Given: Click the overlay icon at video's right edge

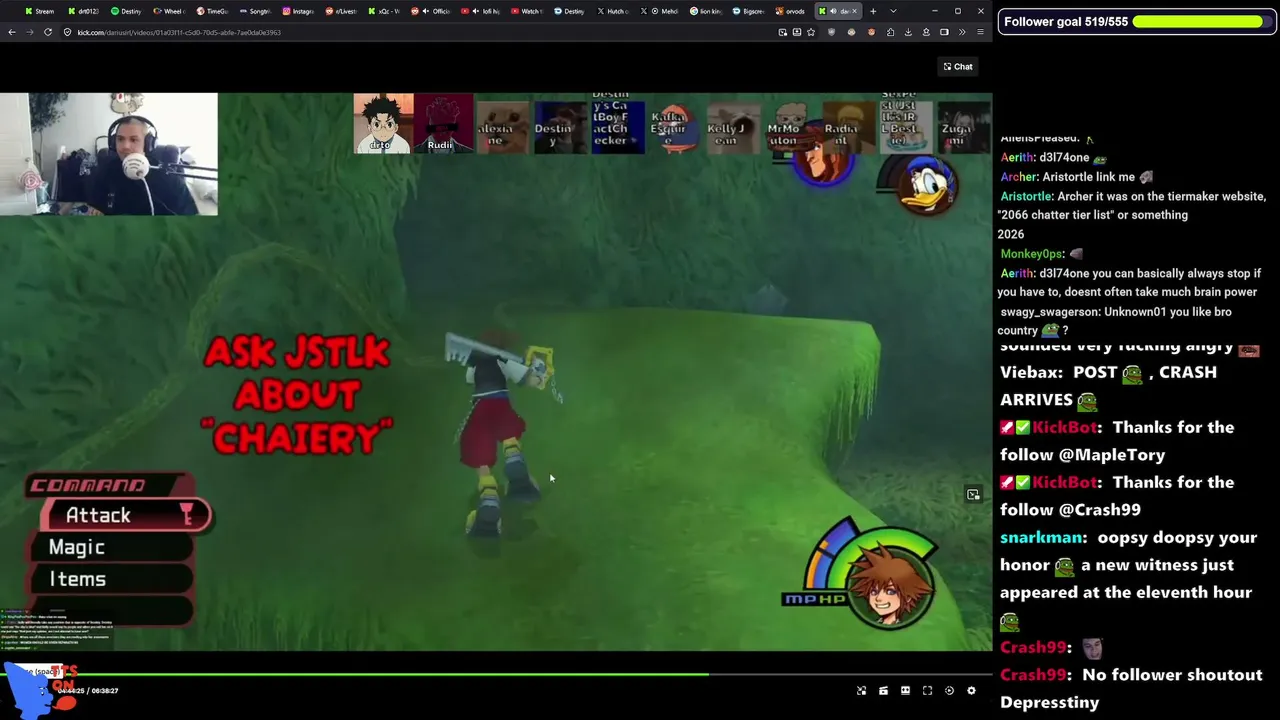Looking at the screenshot, I should [x=973, y=494].
